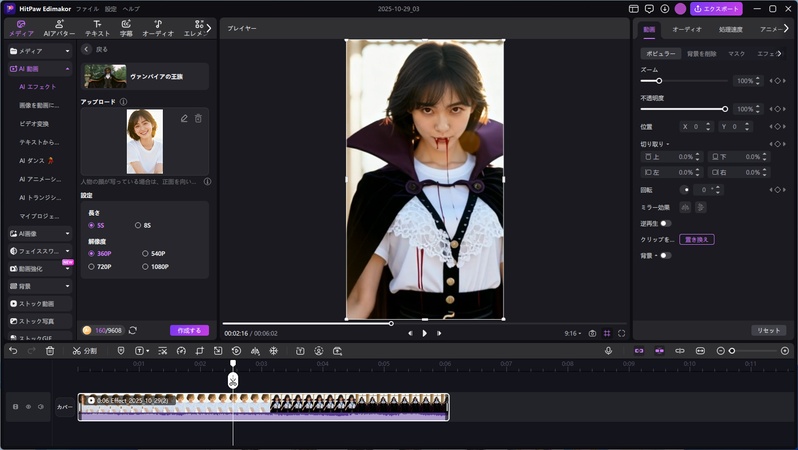This screenshot has height=450, width=798.
Task: Step to the previous frame
Action: [x=410, y=333]
